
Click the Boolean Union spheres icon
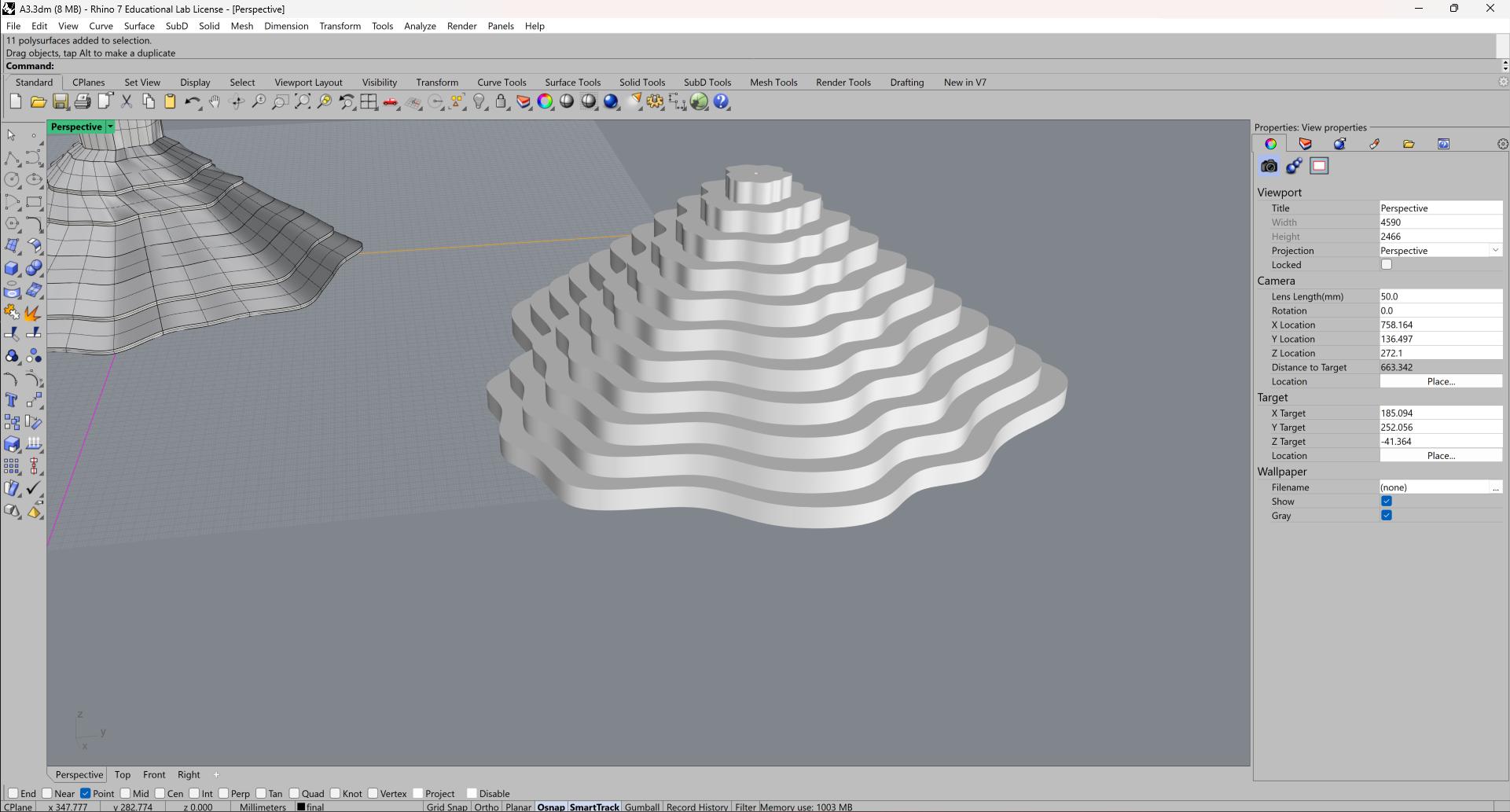[34, 268]
